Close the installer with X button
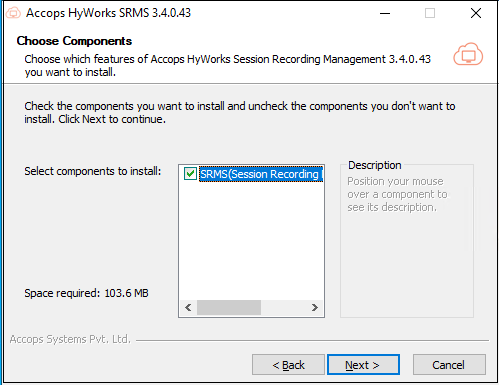Image resolution: width=499 pixels, height=385 pixels. point(476,13)
